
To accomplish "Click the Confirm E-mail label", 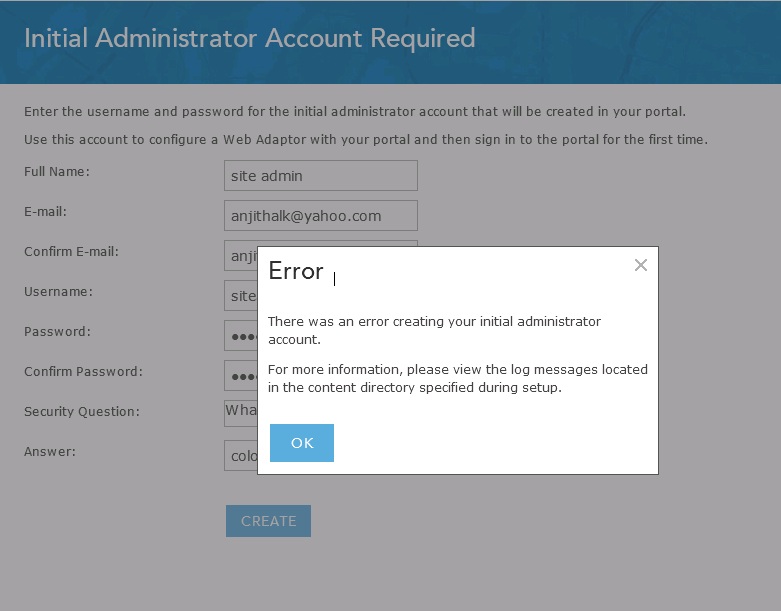I will click(71, 251).
